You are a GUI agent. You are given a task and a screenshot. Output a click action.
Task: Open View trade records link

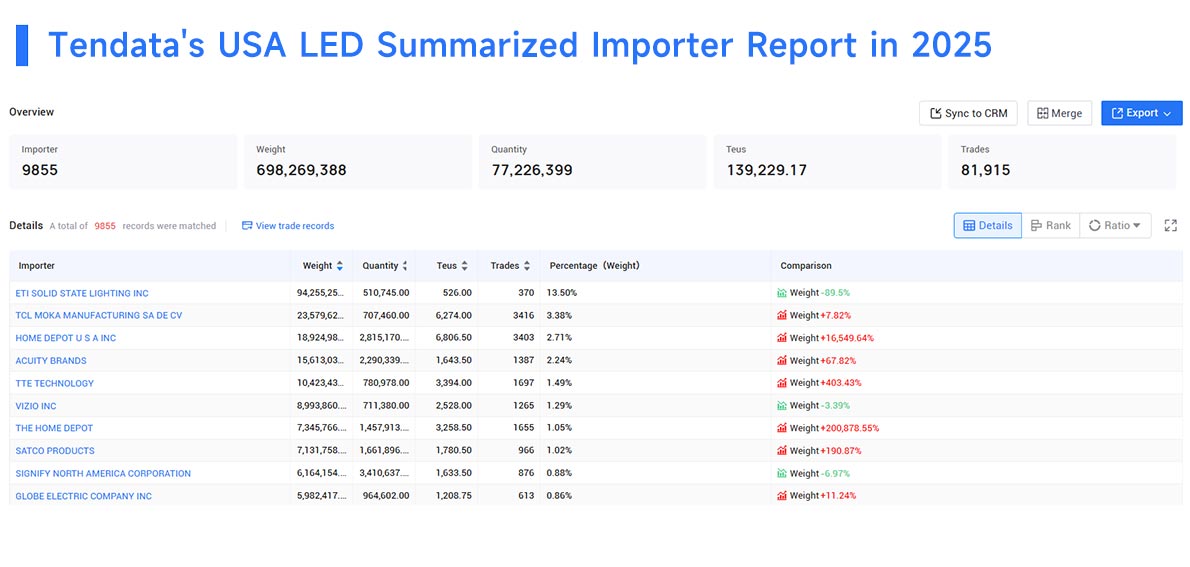[288, 226]
